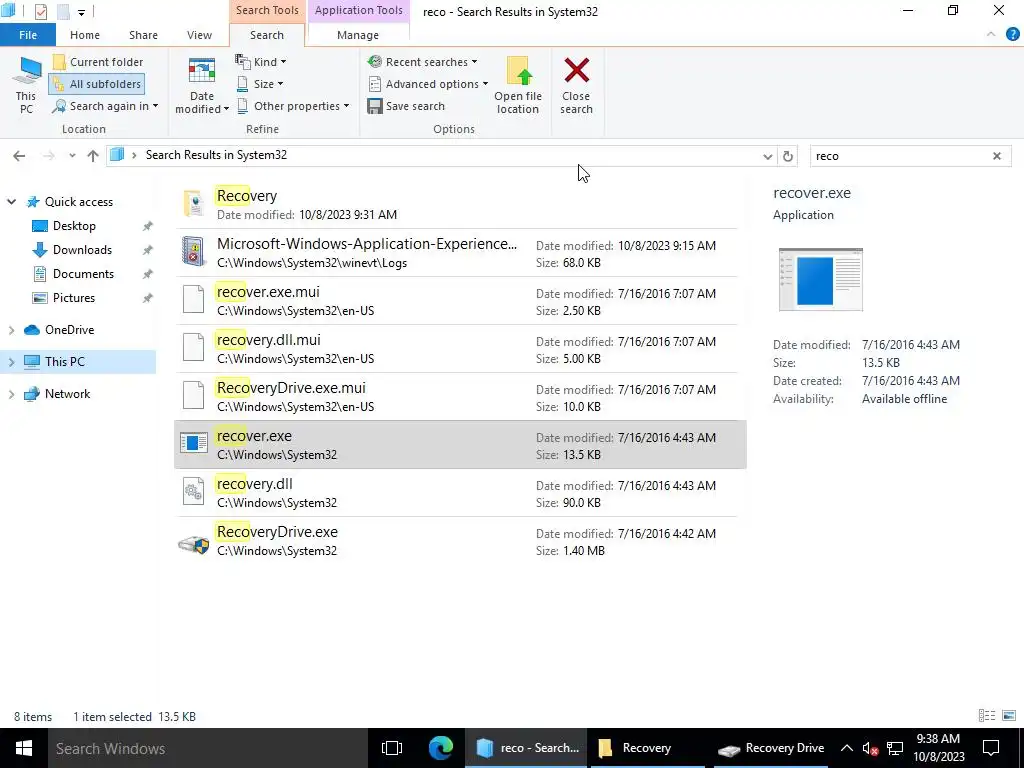Click Save search button
The image size is (1024, 768).
[x=406, y=106]
